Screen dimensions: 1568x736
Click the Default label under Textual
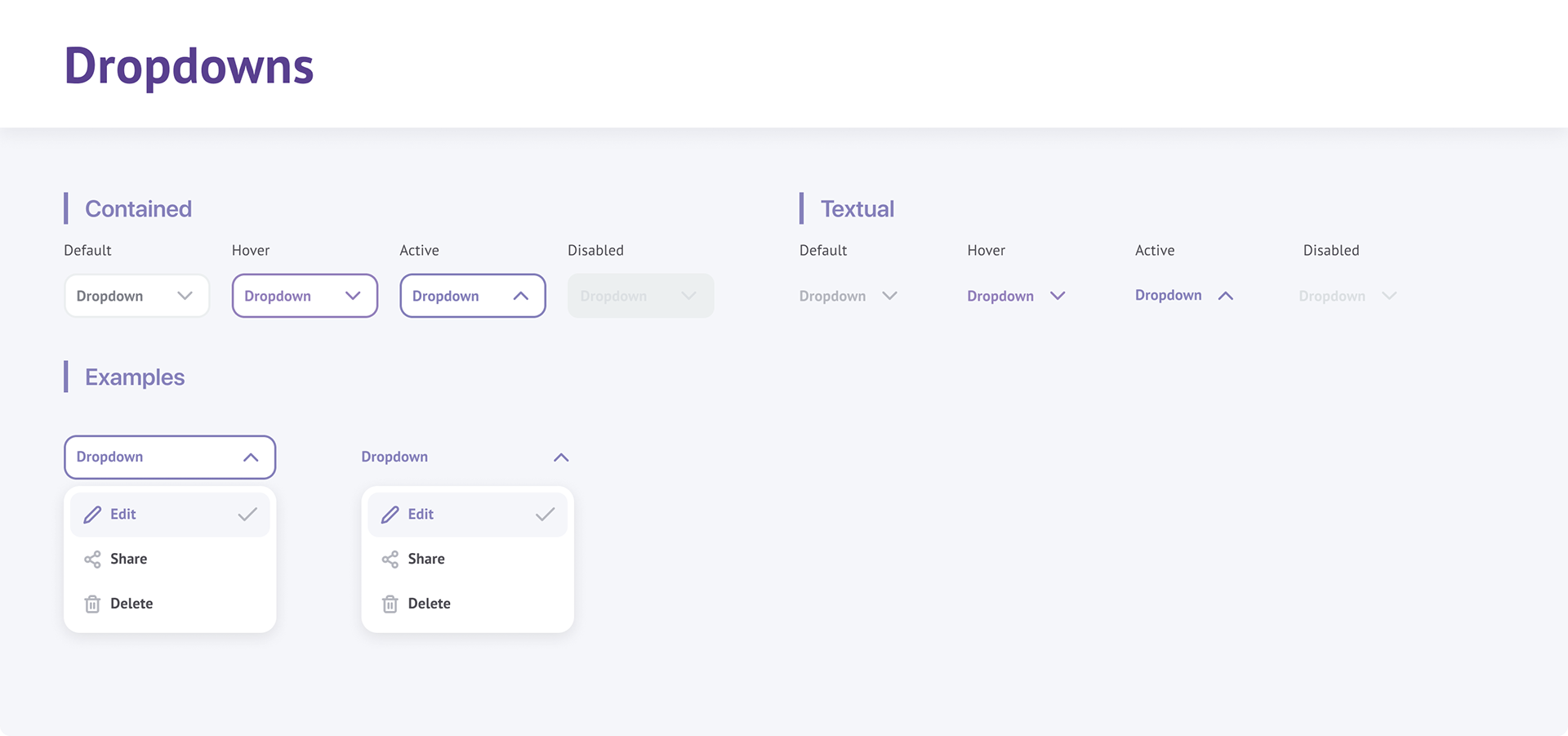pos(823,251)
